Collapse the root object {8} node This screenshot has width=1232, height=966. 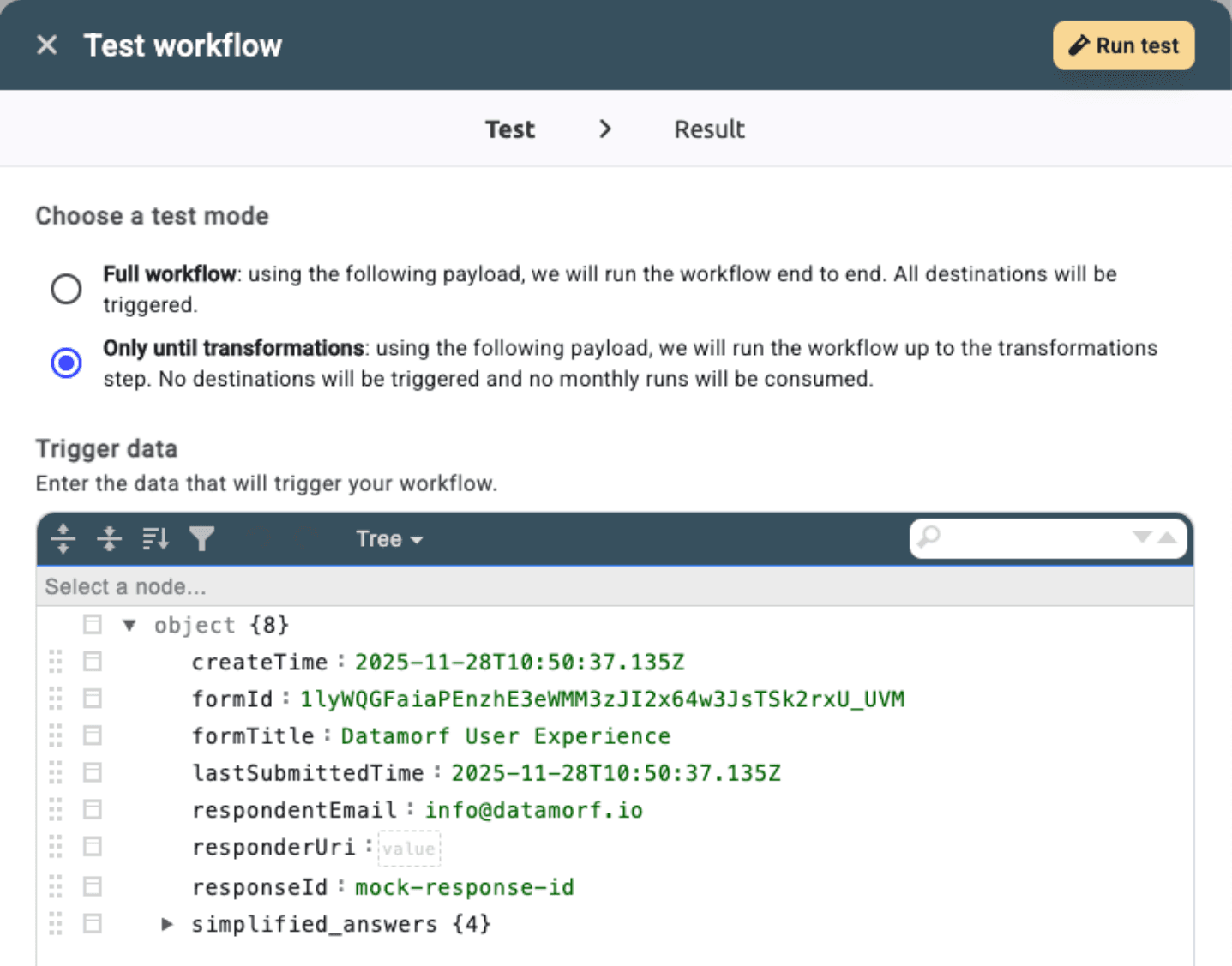(129, 625)
